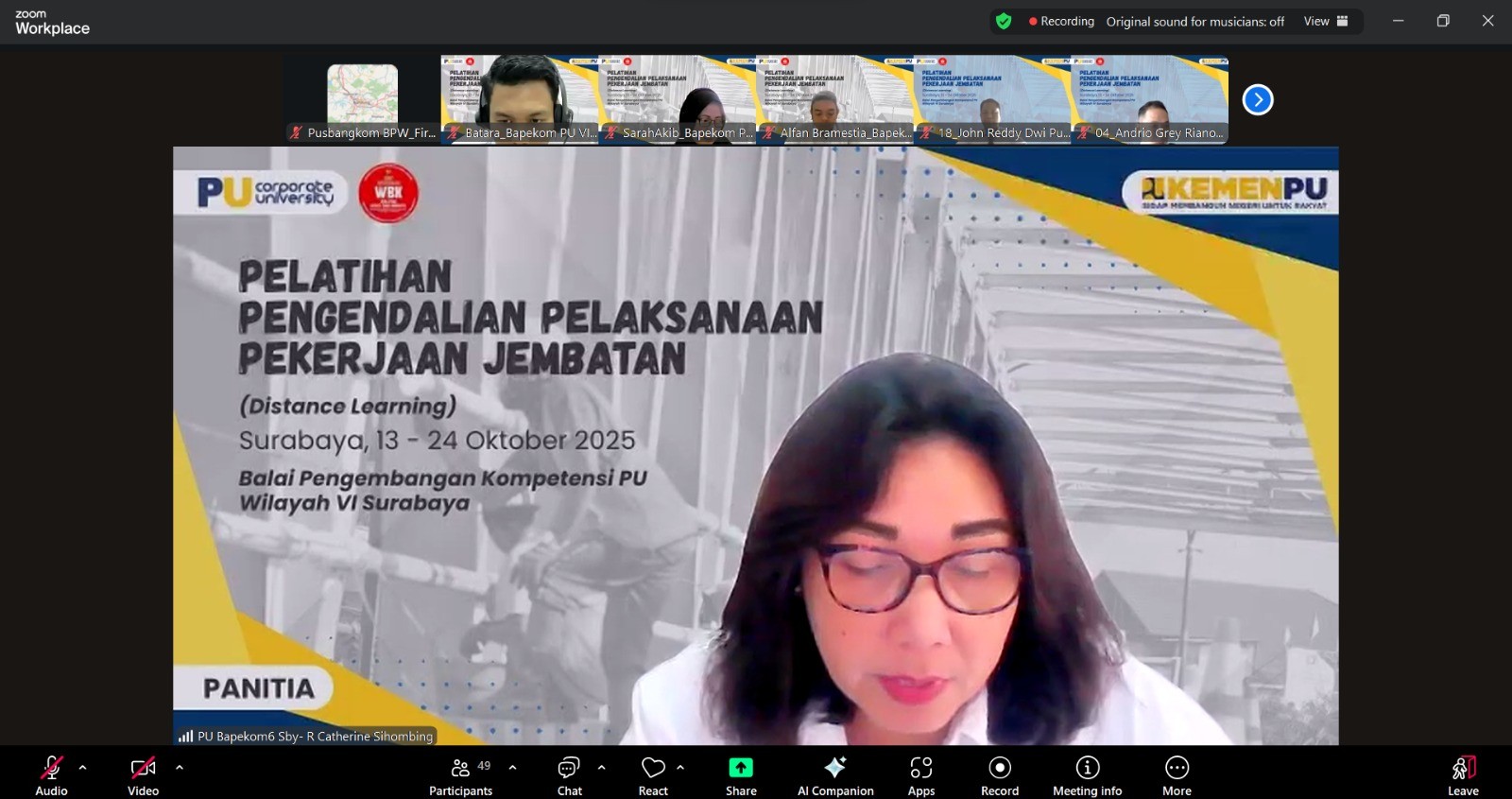Open the Participants panel
1512x799 pixels.
[460, 774]
